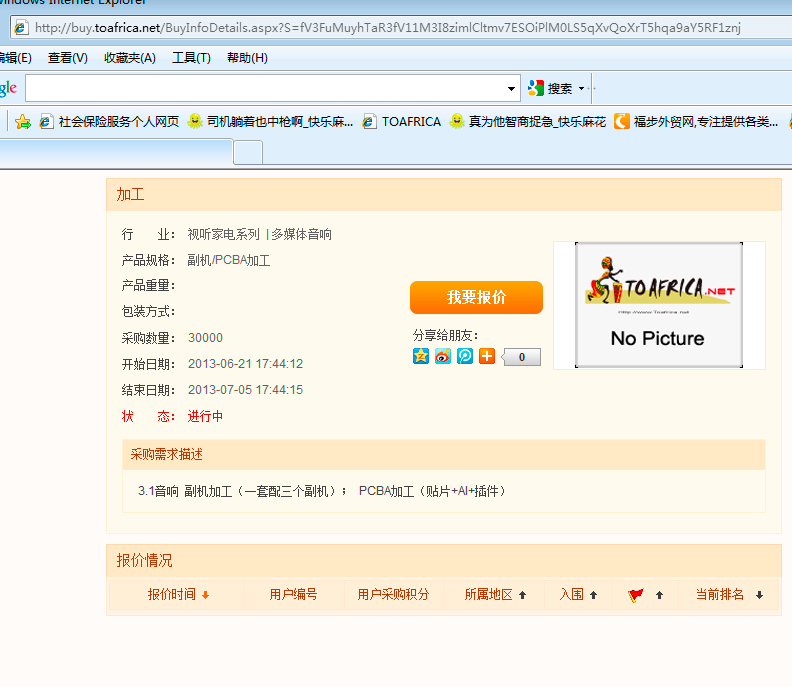This screenshot has width=792, height=687.
Task: Share to QZone via the star icon
Action: point(421,356)
